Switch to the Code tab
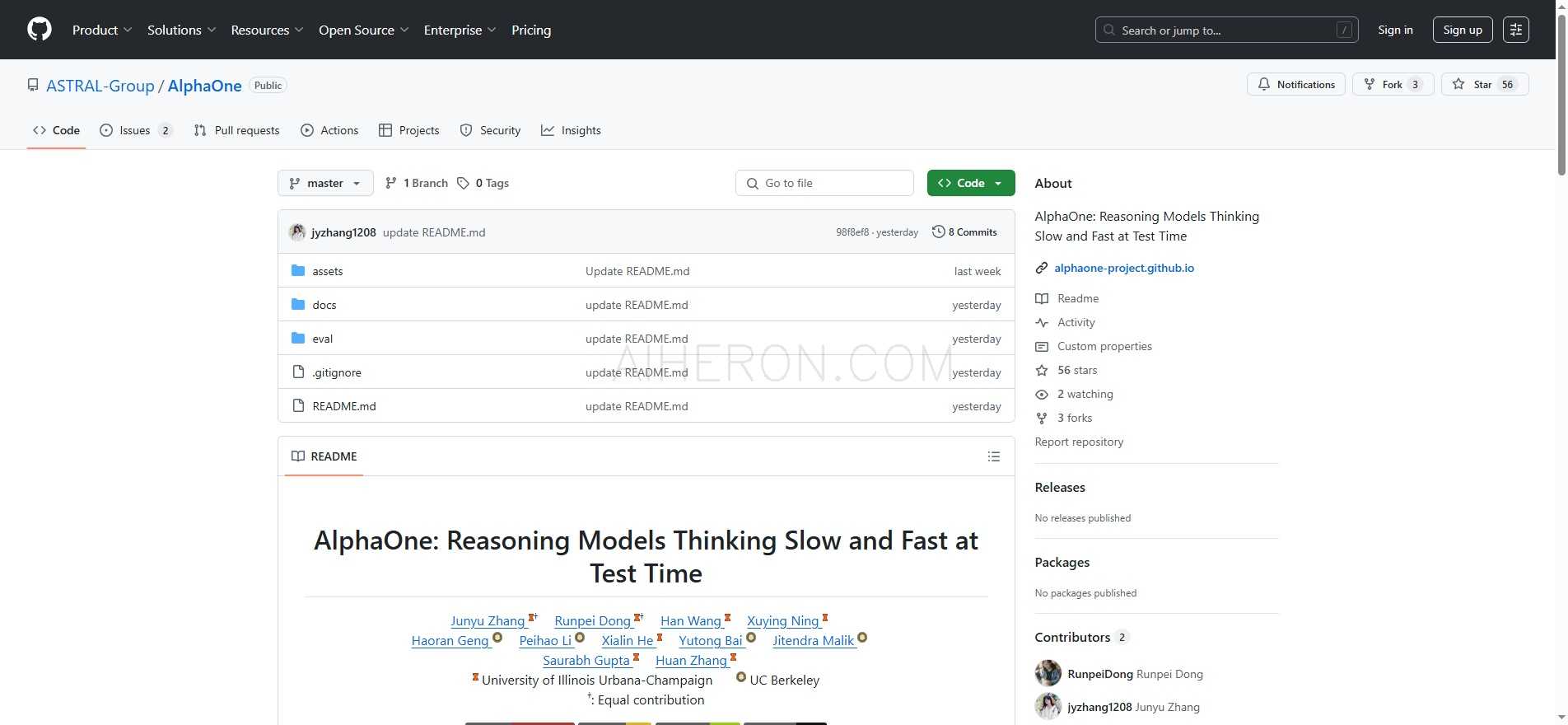 click(56, 130)
